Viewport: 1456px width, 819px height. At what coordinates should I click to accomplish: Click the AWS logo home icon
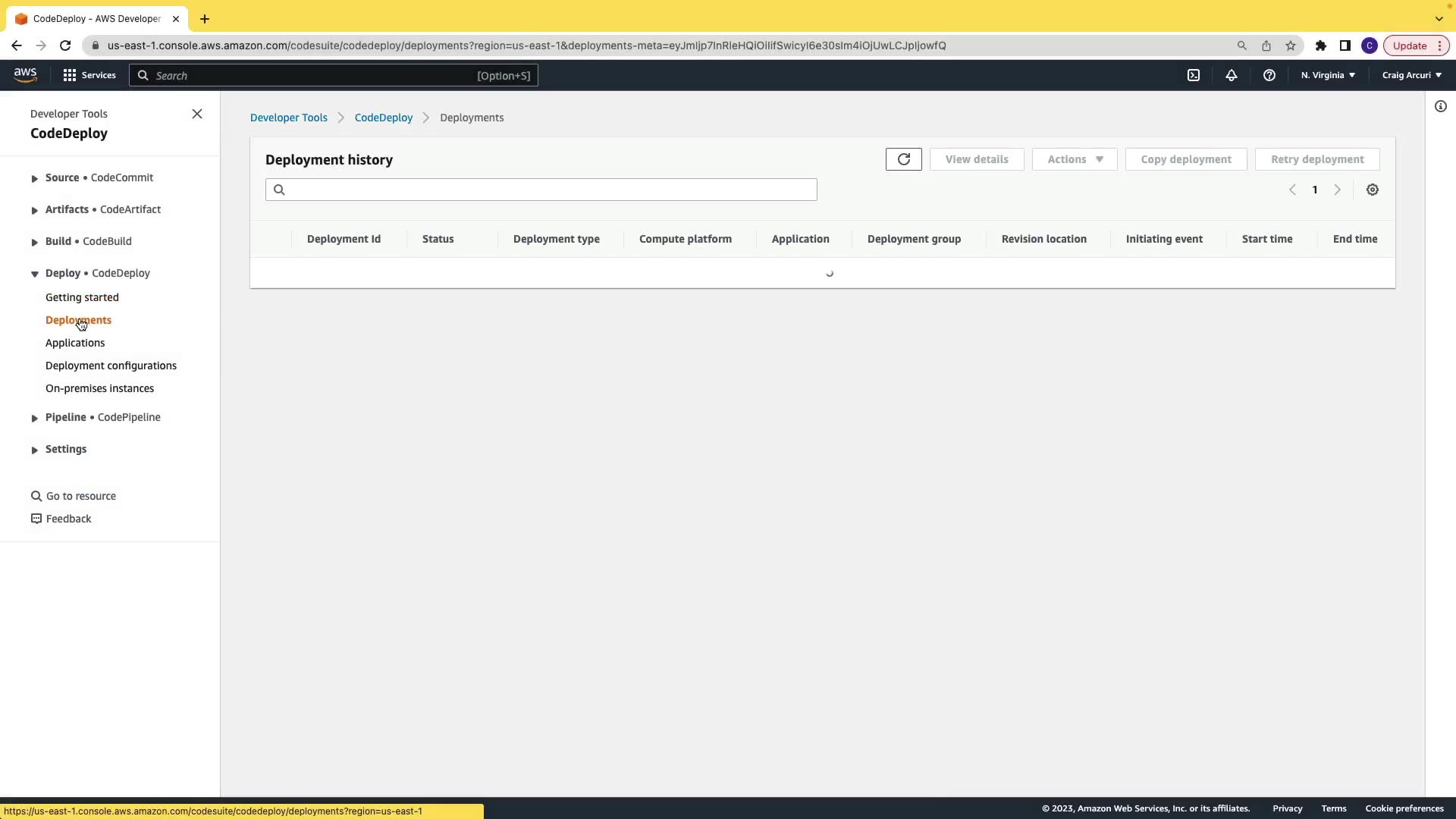coord(25,75)
